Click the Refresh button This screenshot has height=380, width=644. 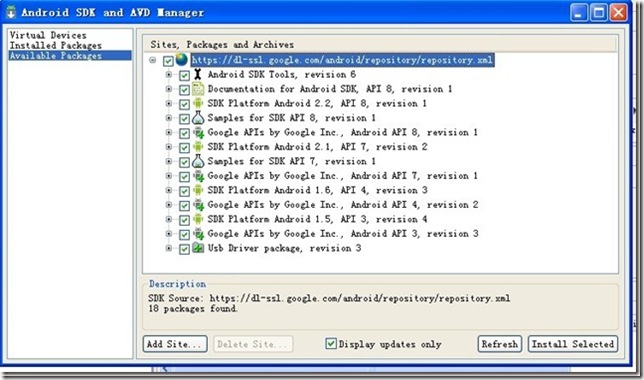pyautogui.click(x=499, y=344)
